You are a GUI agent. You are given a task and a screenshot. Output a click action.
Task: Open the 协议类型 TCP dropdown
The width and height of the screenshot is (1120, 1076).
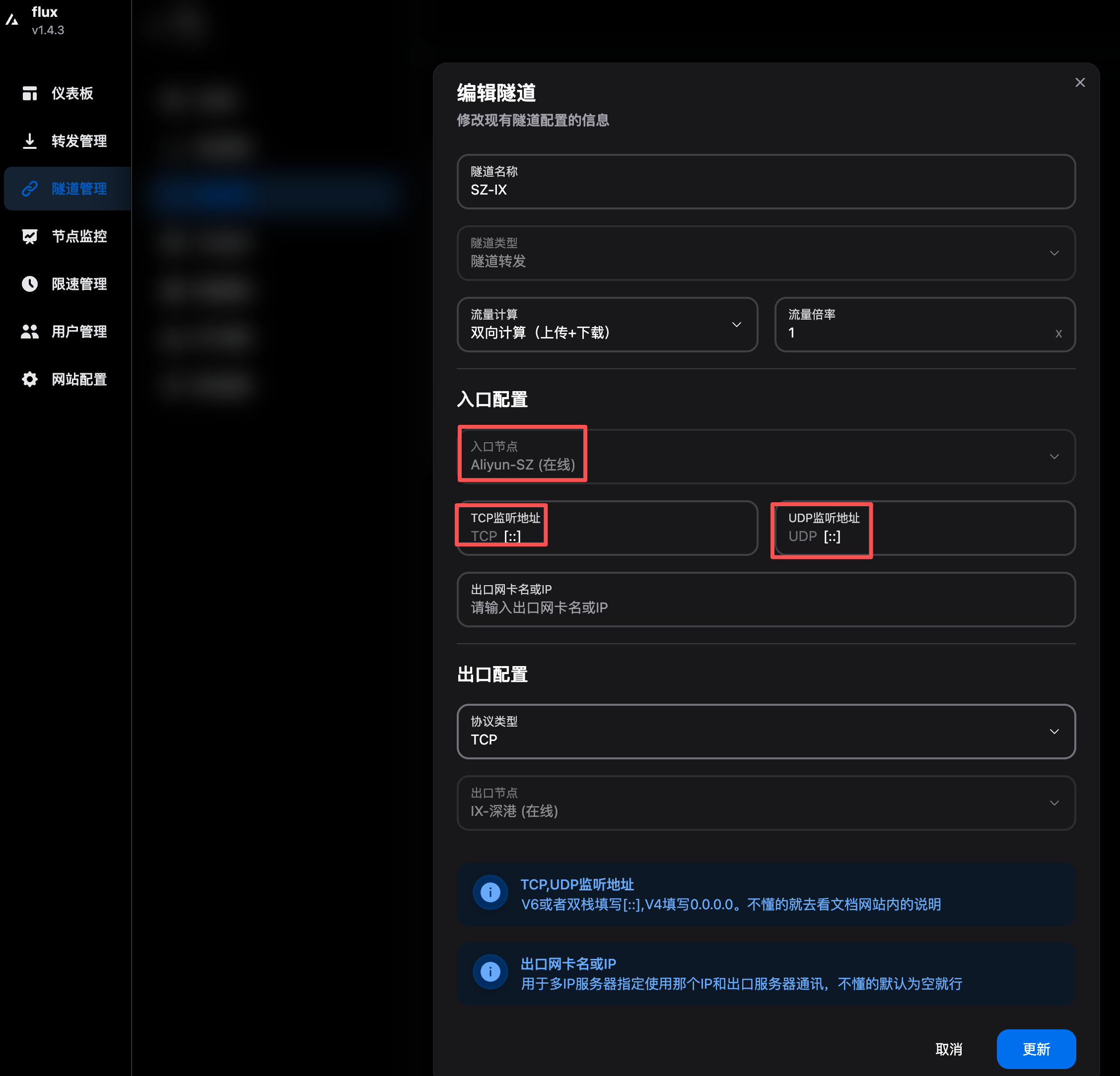pyautogui.click(x=766, y=732)
